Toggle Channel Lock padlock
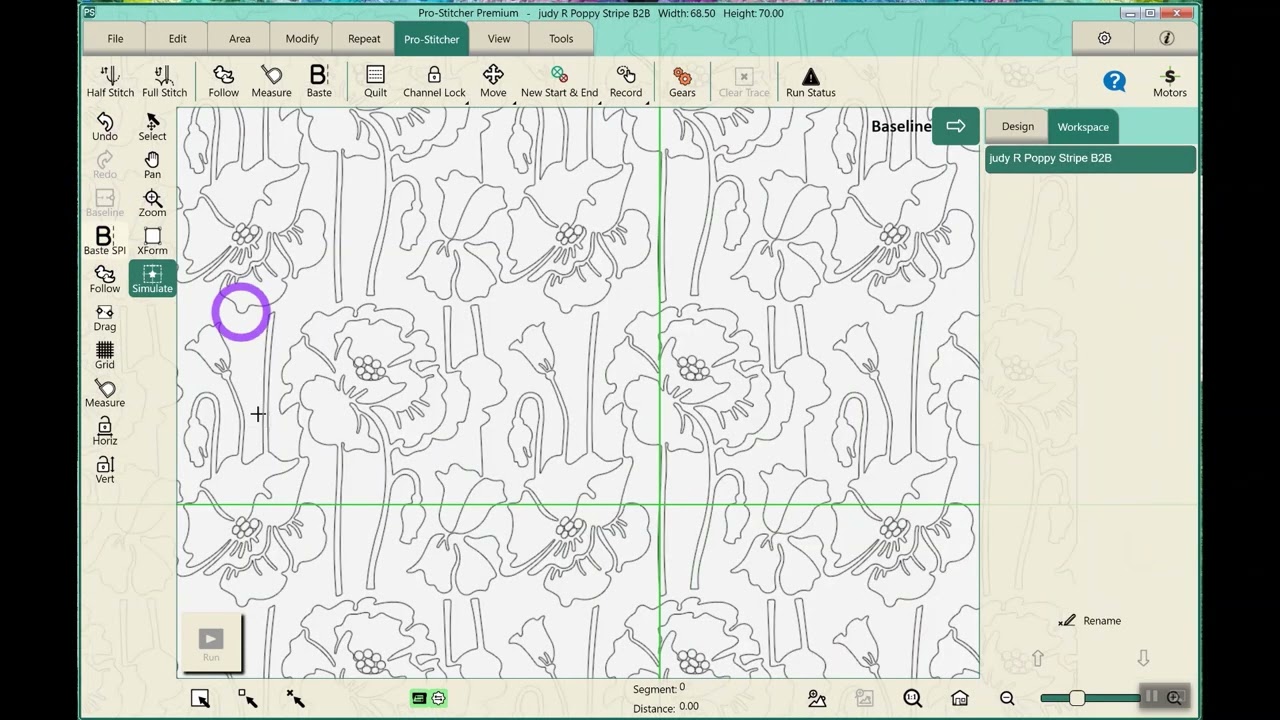1280x720 pixels. [434, 82]
